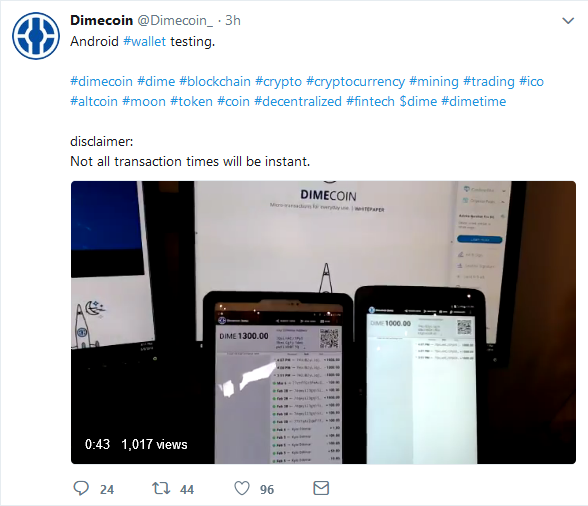This screenshot has width=588, height=506.
Task: Open the Dimecoin account name link
Action: coord(102,20)
